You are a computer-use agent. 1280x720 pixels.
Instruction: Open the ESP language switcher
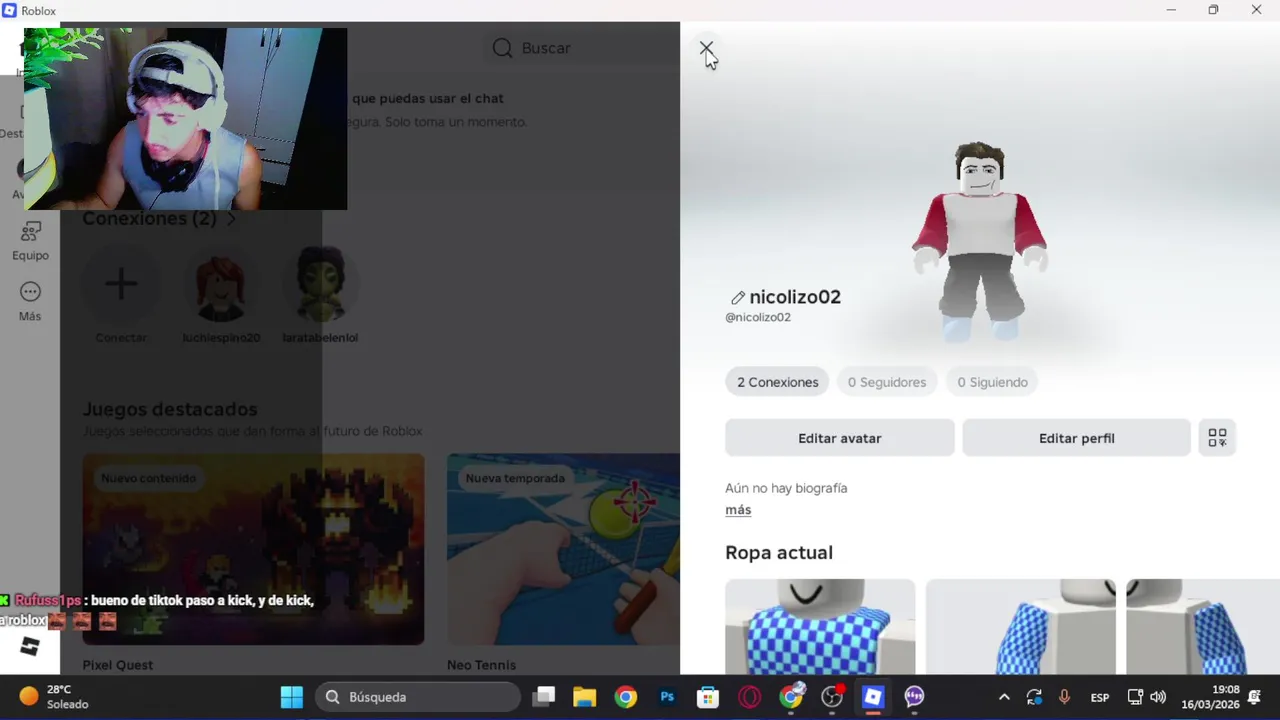click(1099, 697)
